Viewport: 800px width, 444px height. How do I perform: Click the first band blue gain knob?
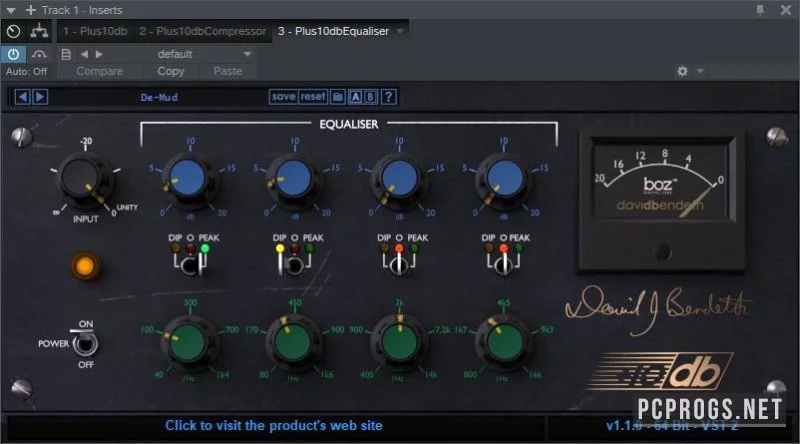coord(188,179)
